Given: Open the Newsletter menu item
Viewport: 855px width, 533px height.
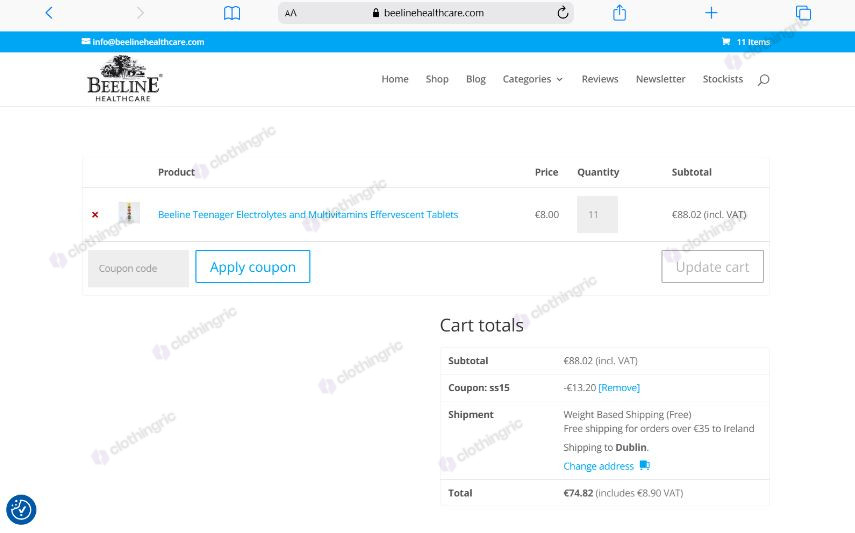Looking at the screenshot, I should tap(660, 79).
